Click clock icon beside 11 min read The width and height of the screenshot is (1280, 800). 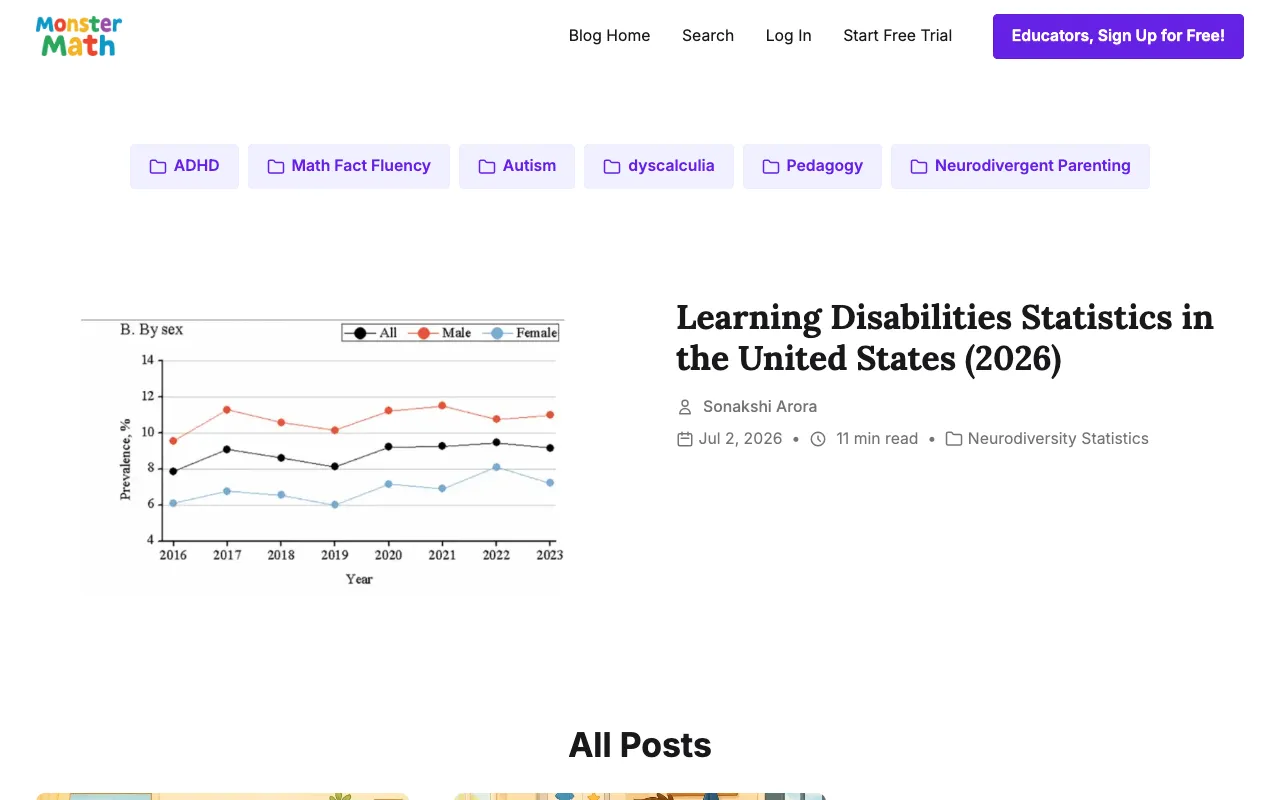coord(818,439)
